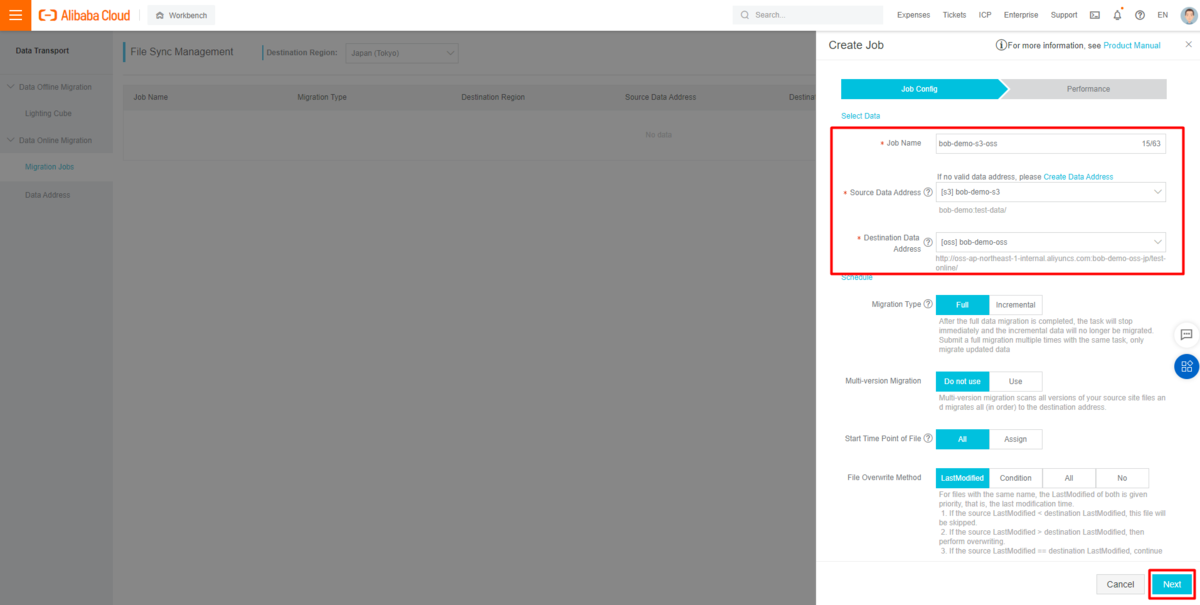Click the top search box
1200x605 pixels.
[x=808, y=15]
